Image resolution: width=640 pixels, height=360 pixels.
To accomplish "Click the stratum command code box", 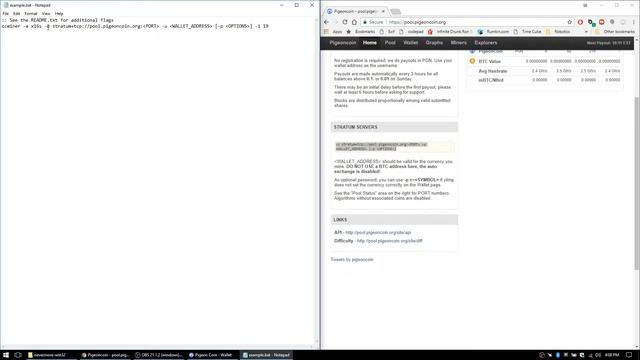I will pyautogui.click(x=394, y=147).
